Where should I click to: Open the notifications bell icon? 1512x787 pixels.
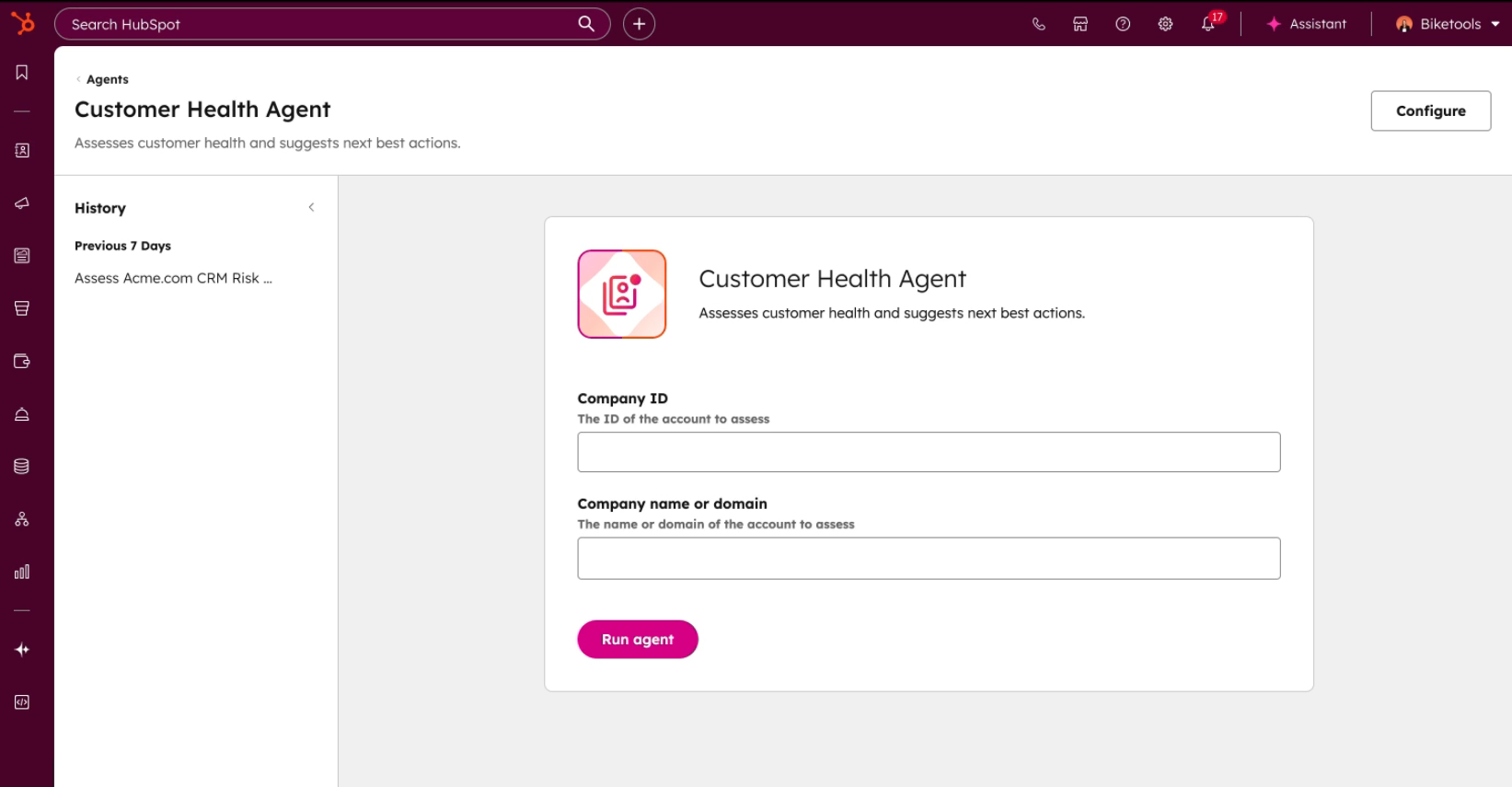pos(1208,24)
